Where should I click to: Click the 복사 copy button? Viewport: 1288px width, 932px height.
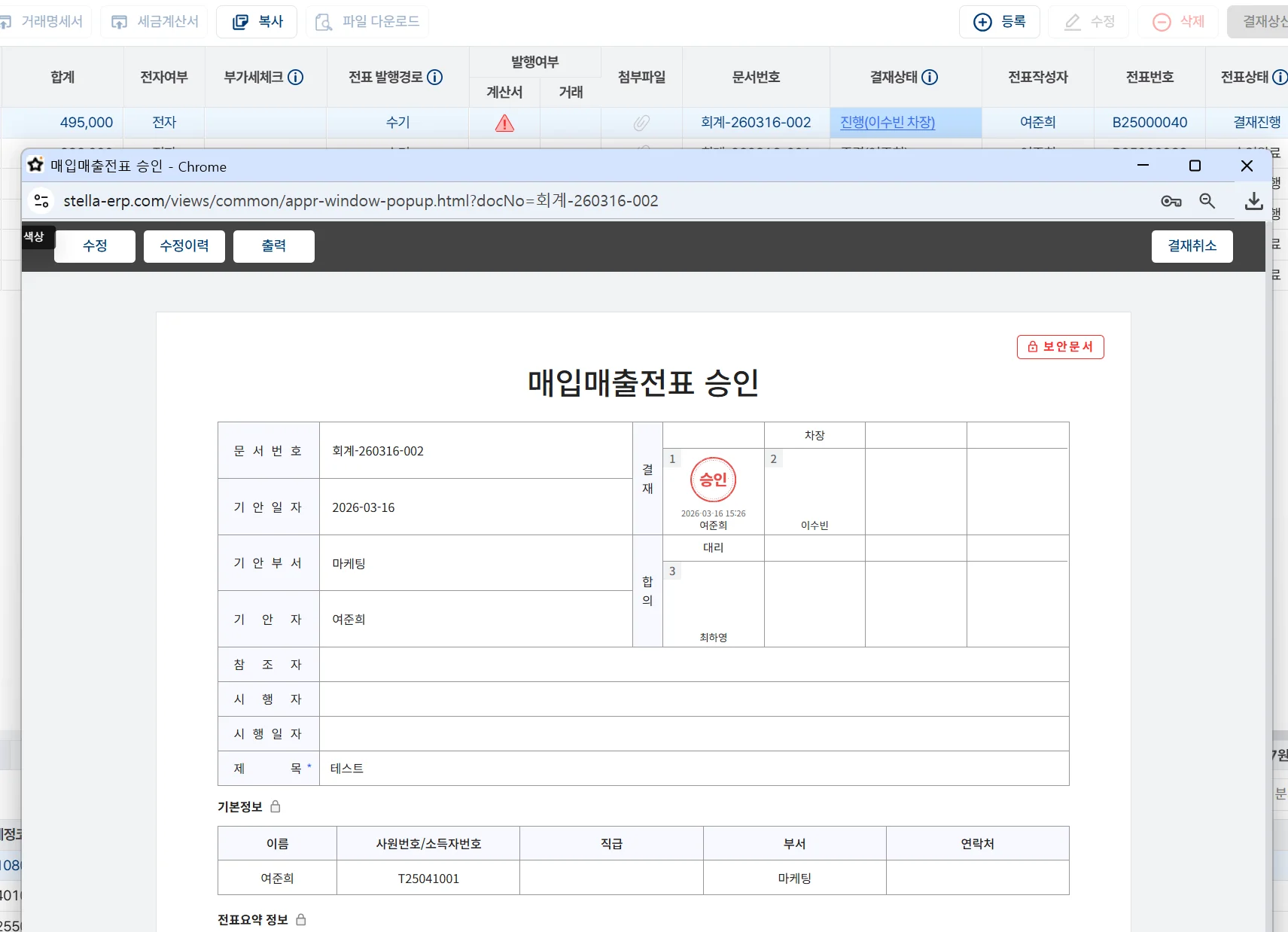pos(257,22)
